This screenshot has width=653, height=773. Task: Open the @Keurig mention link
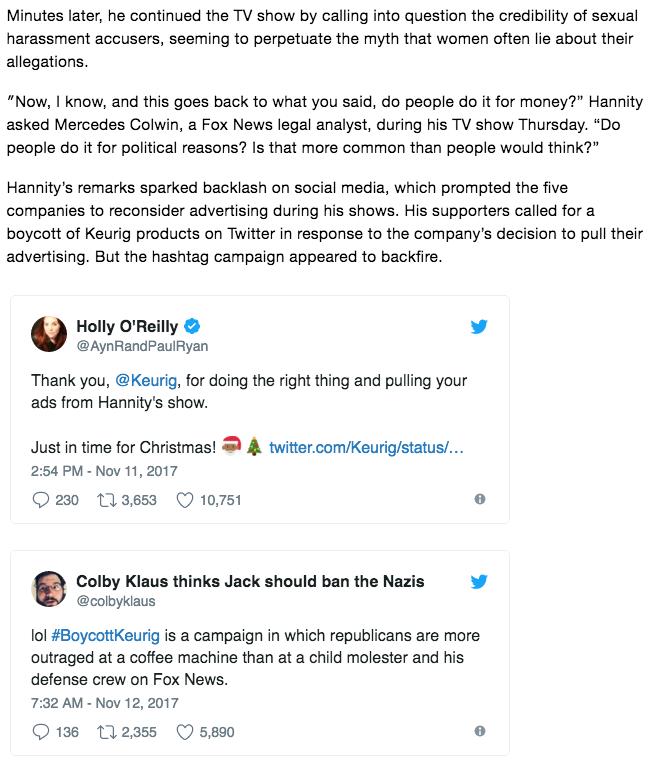pyautogui.click(x=146, y=380)
